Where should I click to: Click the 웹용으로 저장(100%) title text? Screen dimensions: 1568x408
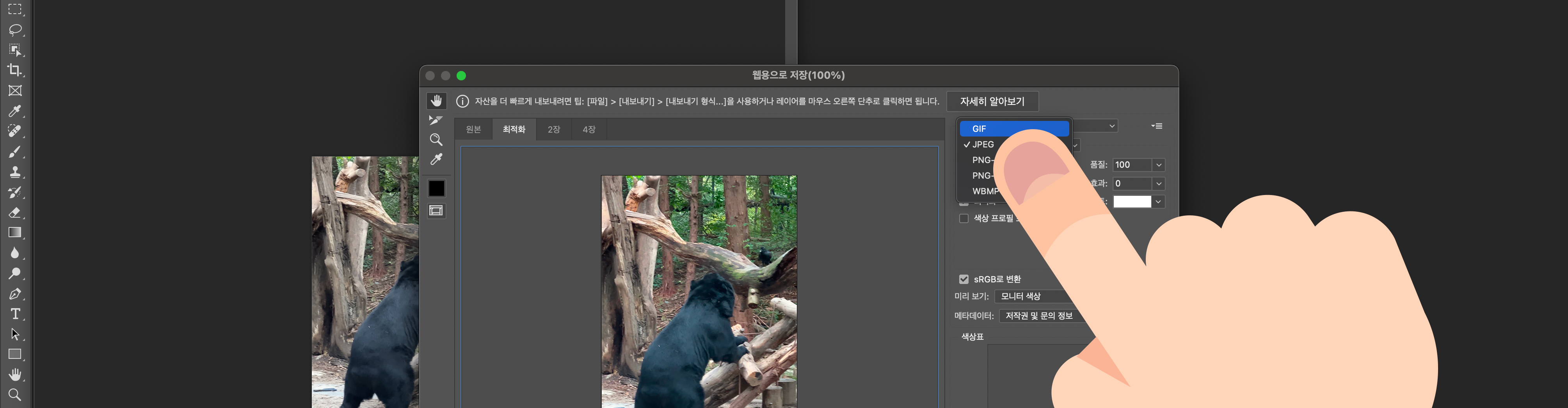[798, 75]
